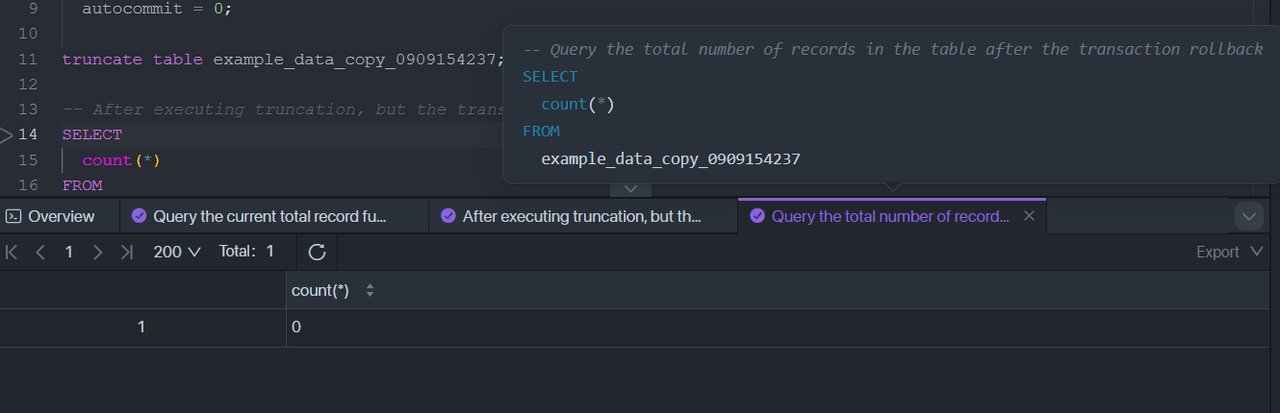Go to previous results page

pos(40,252)
